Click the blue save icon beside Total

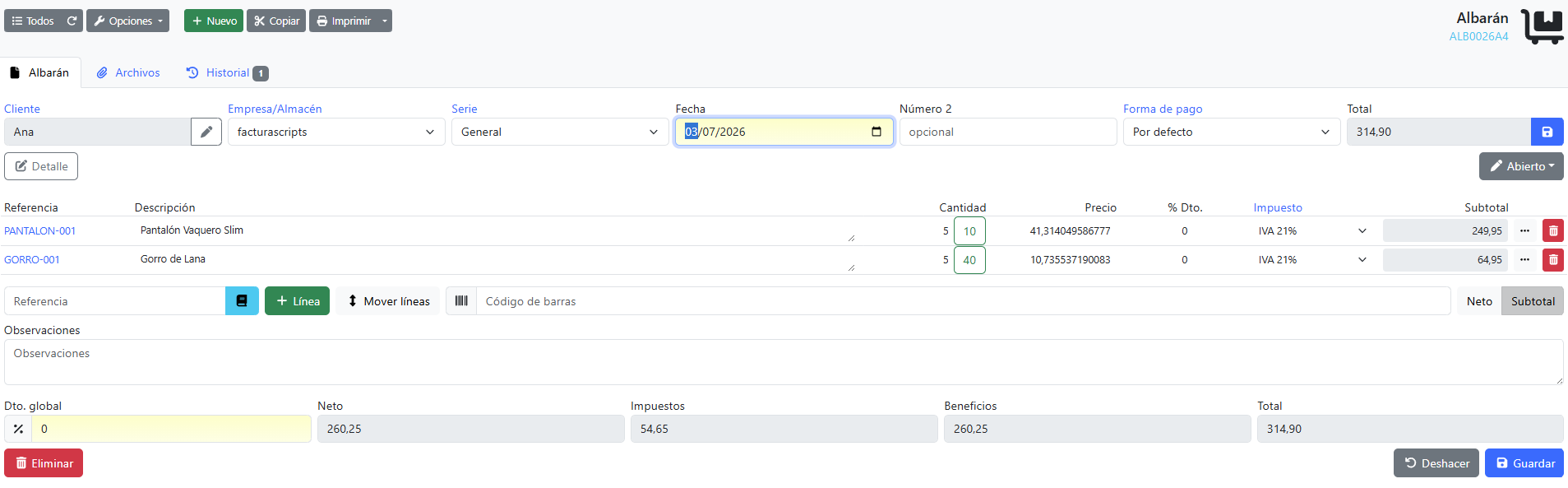tap(1547, 132)
